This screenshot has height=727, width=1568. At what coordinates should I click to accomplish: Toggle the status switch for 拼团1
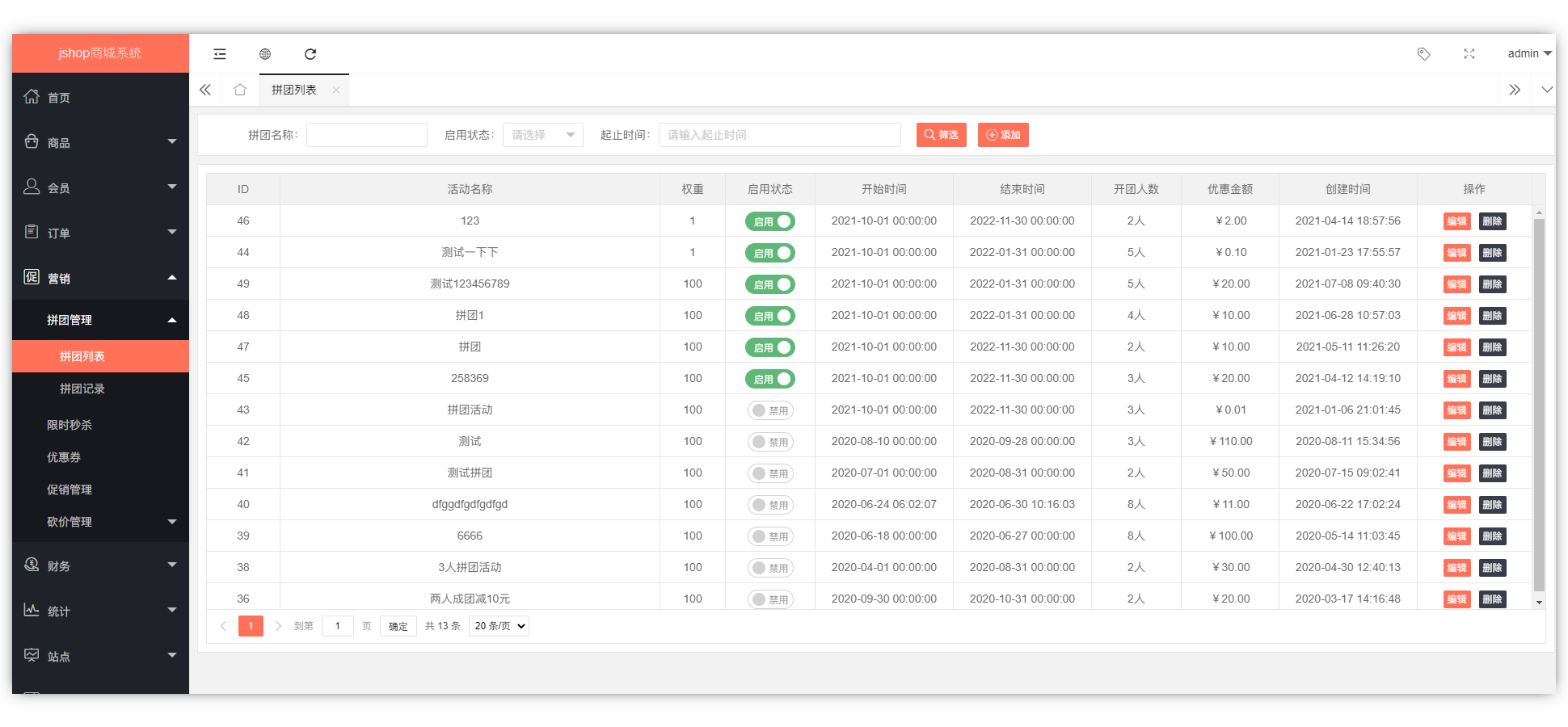tap(770, 316)
